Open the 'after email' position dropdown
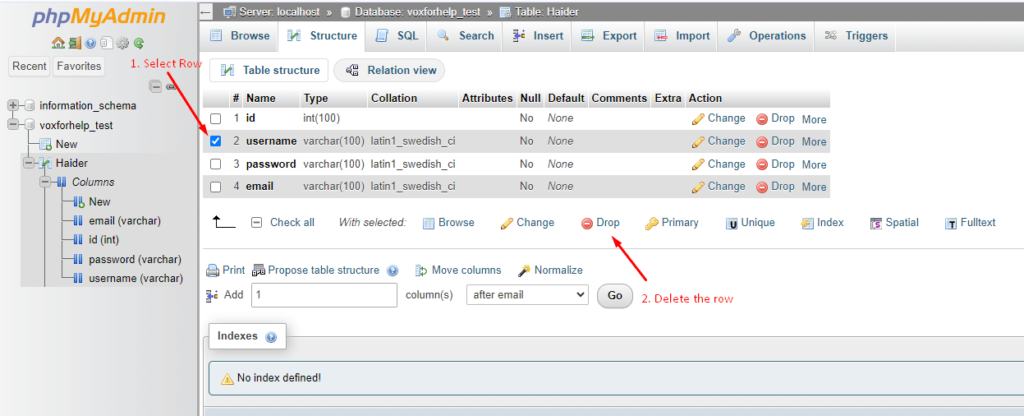 coord(527,295)
